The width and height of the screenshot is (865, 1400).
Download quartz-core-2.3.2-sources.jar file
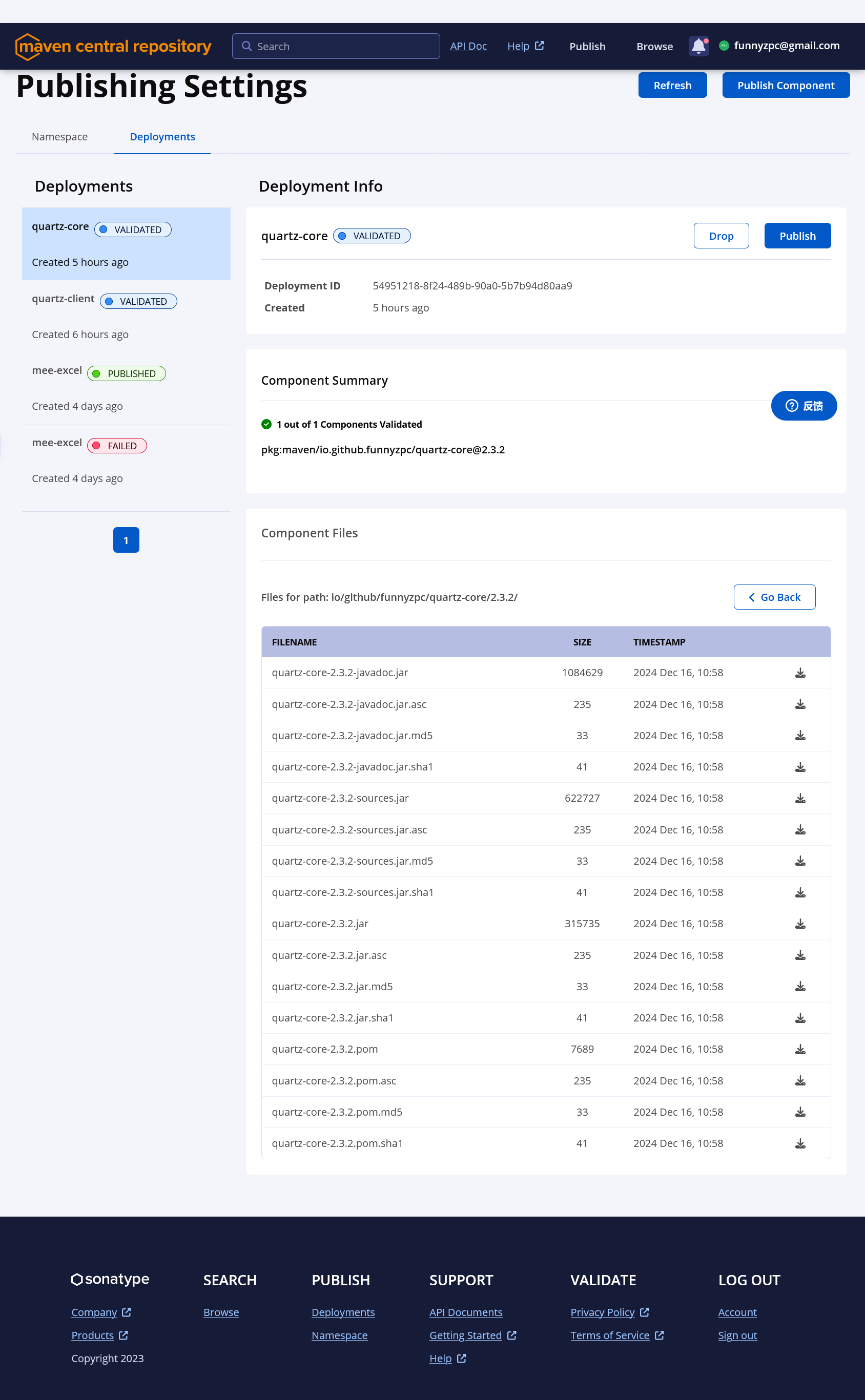coord(800,798)
